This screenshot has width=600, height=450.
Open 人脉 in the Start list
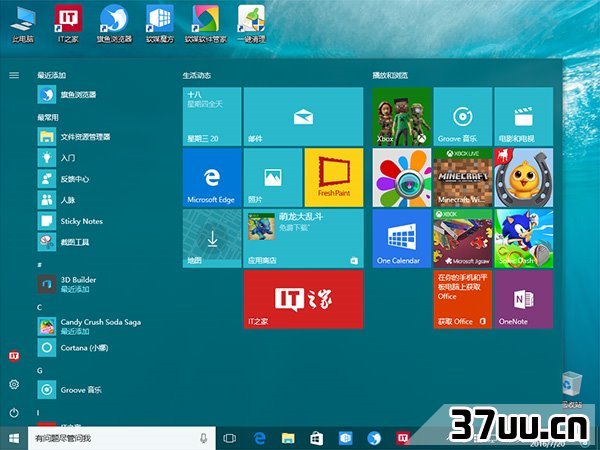click(x=57, y=200)
